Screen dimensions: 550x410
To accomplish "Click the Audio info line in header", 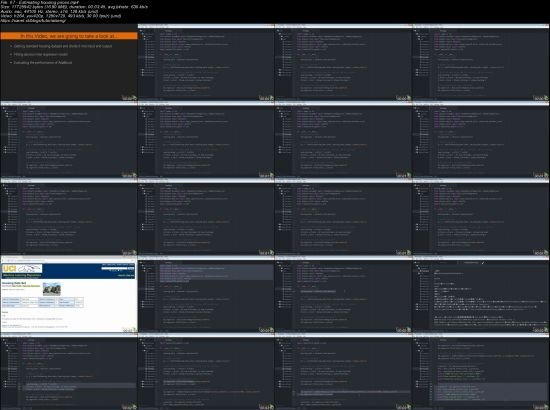I will pyautogui.click(x=49, y=12).
